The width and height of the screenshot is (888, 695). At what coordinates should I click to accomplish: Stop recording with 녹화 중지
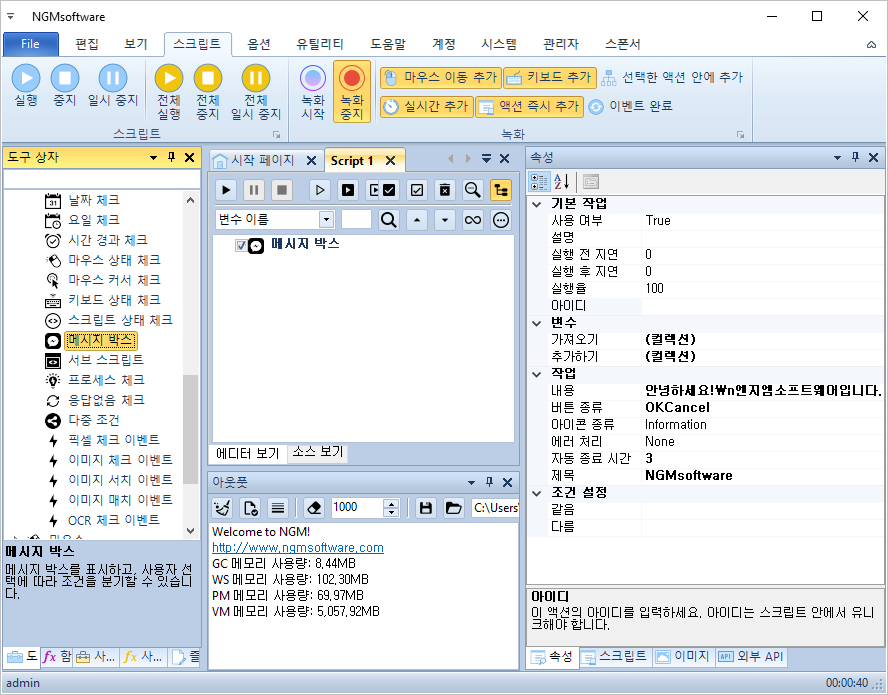[x=352, y=92]
